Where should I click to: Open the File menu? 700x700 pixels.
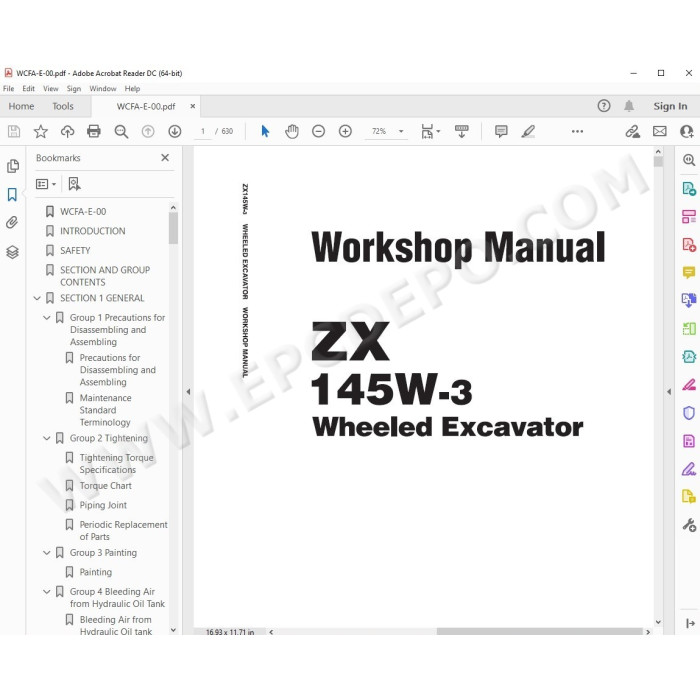8,88
